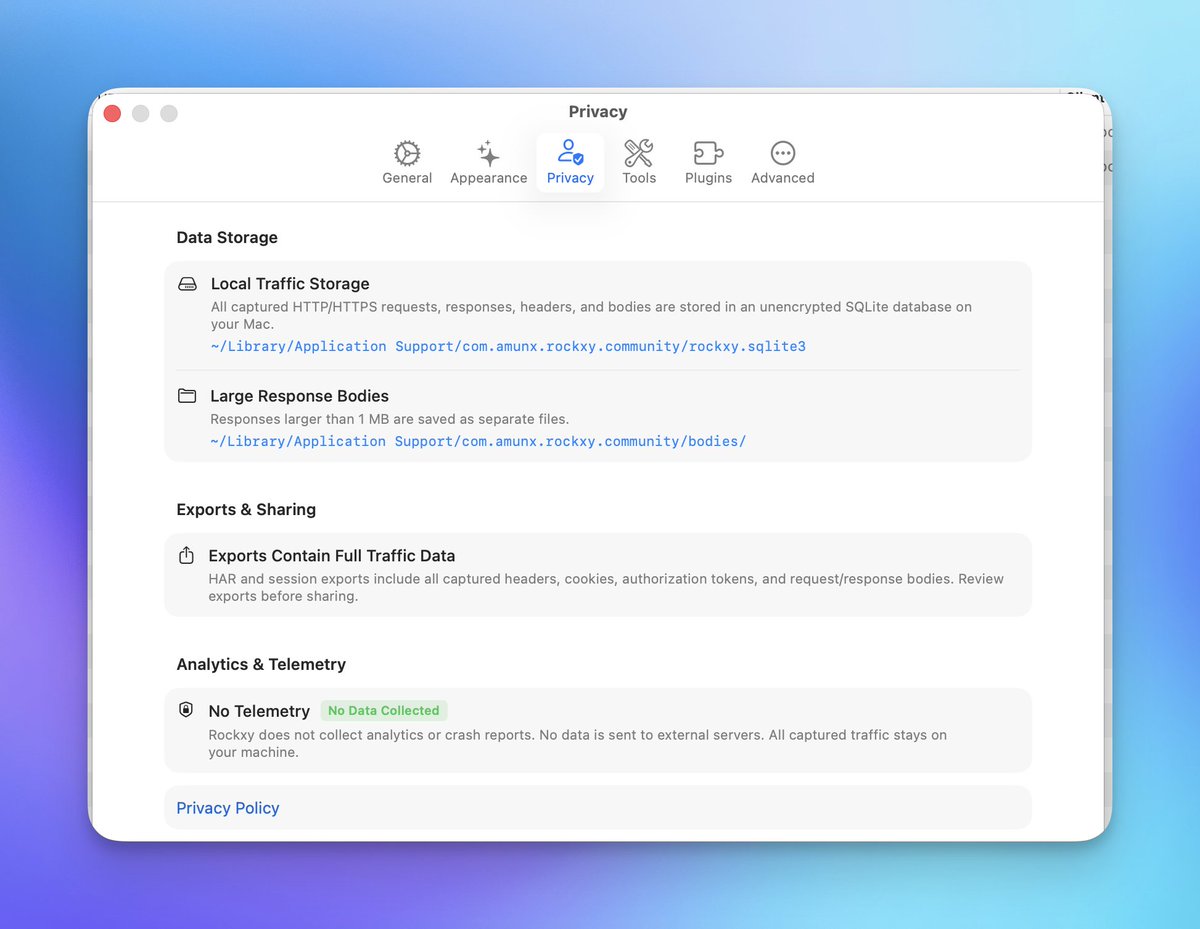Switch to the Plugins tab

pyautogui.click(x=708, y=163)
